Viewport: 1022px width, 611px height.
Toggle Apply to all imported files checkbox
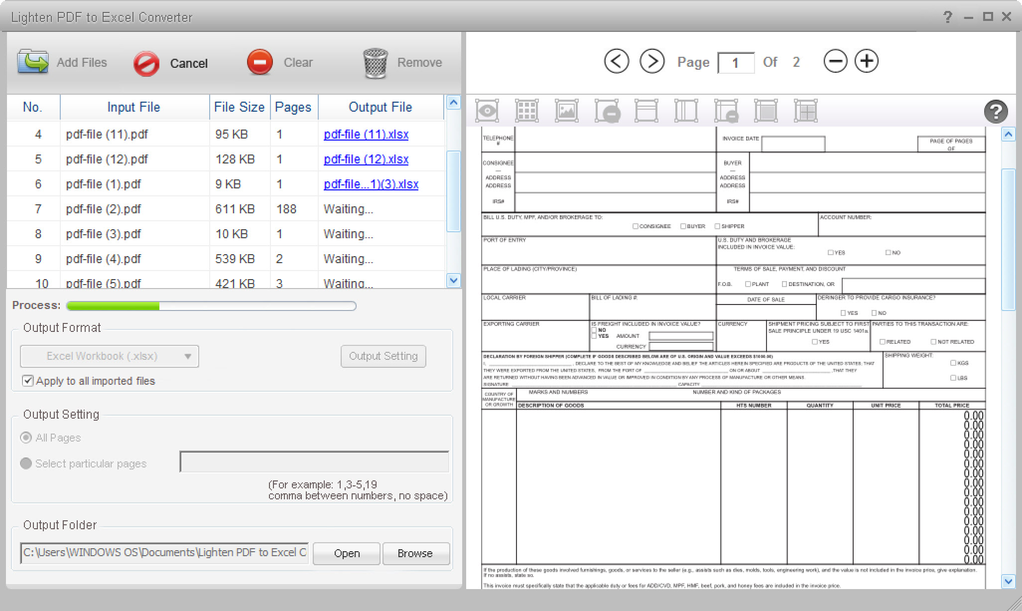(28, 381)
